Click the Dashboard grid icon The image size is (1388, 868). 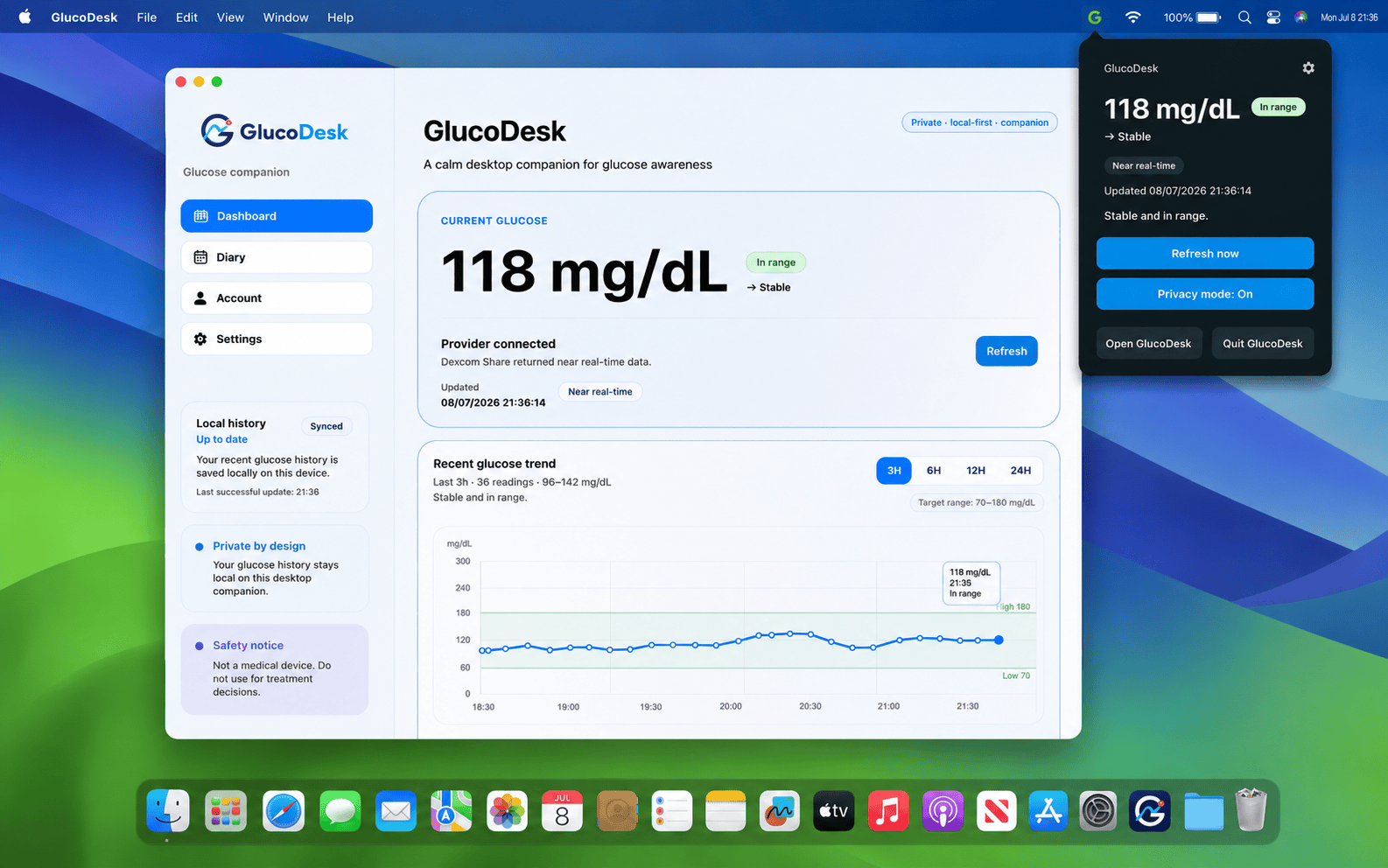tap(200, 216)
